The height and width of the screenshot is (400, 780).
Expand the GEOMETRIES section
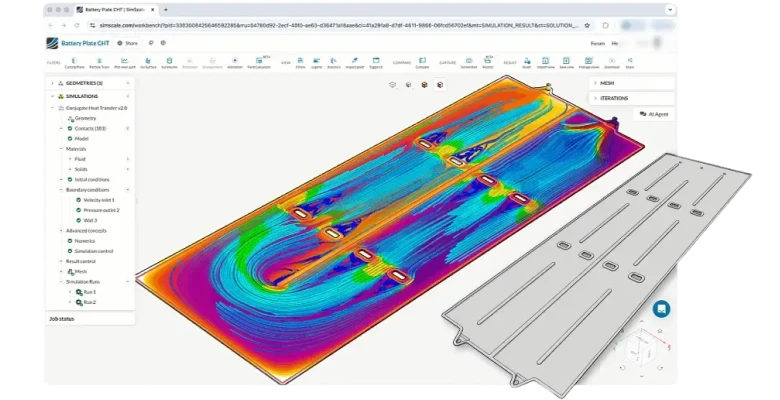pyautogui.click(x=52, y=83)
